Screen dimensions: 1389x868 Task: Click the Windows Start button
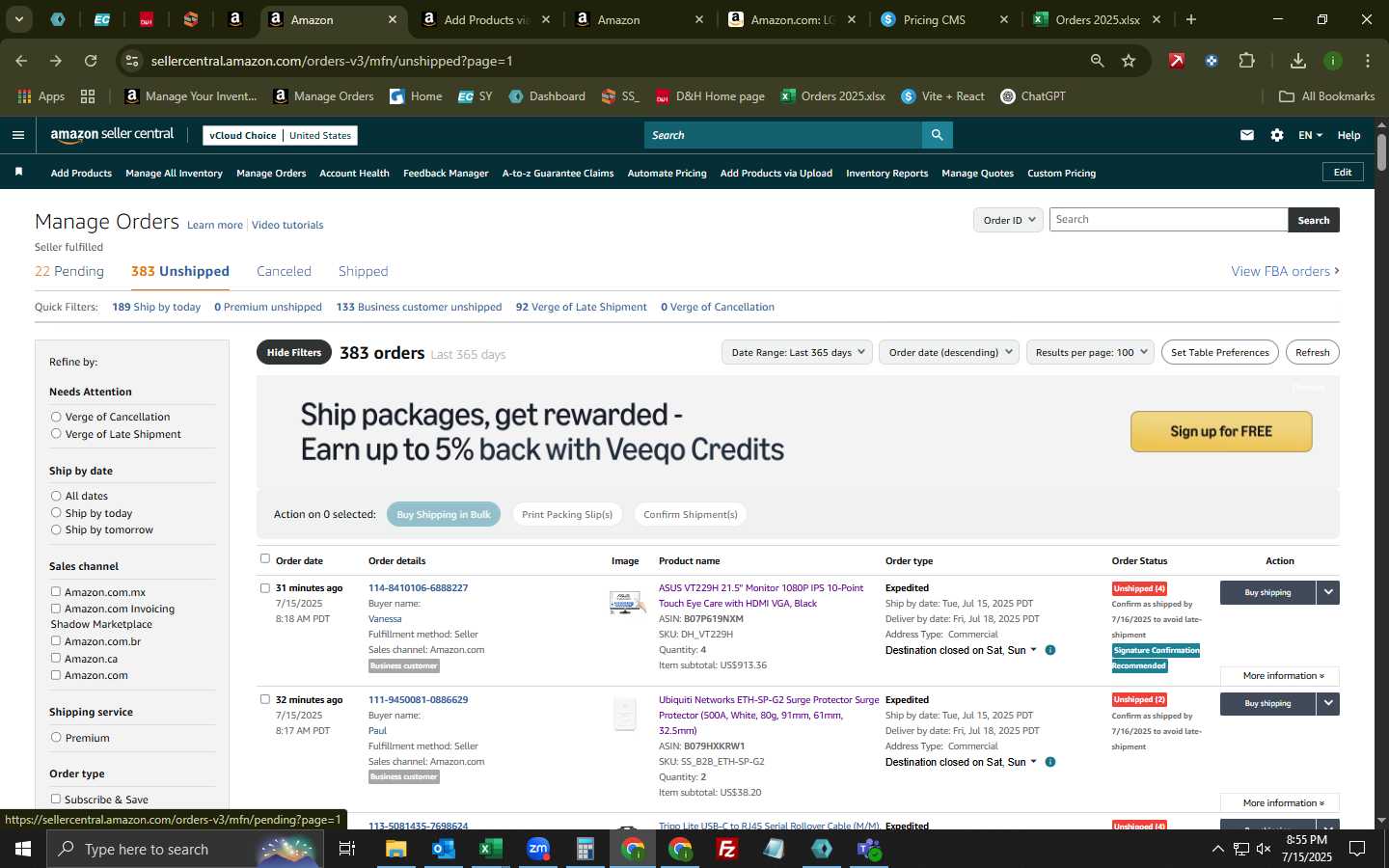[x=23, y=849]
